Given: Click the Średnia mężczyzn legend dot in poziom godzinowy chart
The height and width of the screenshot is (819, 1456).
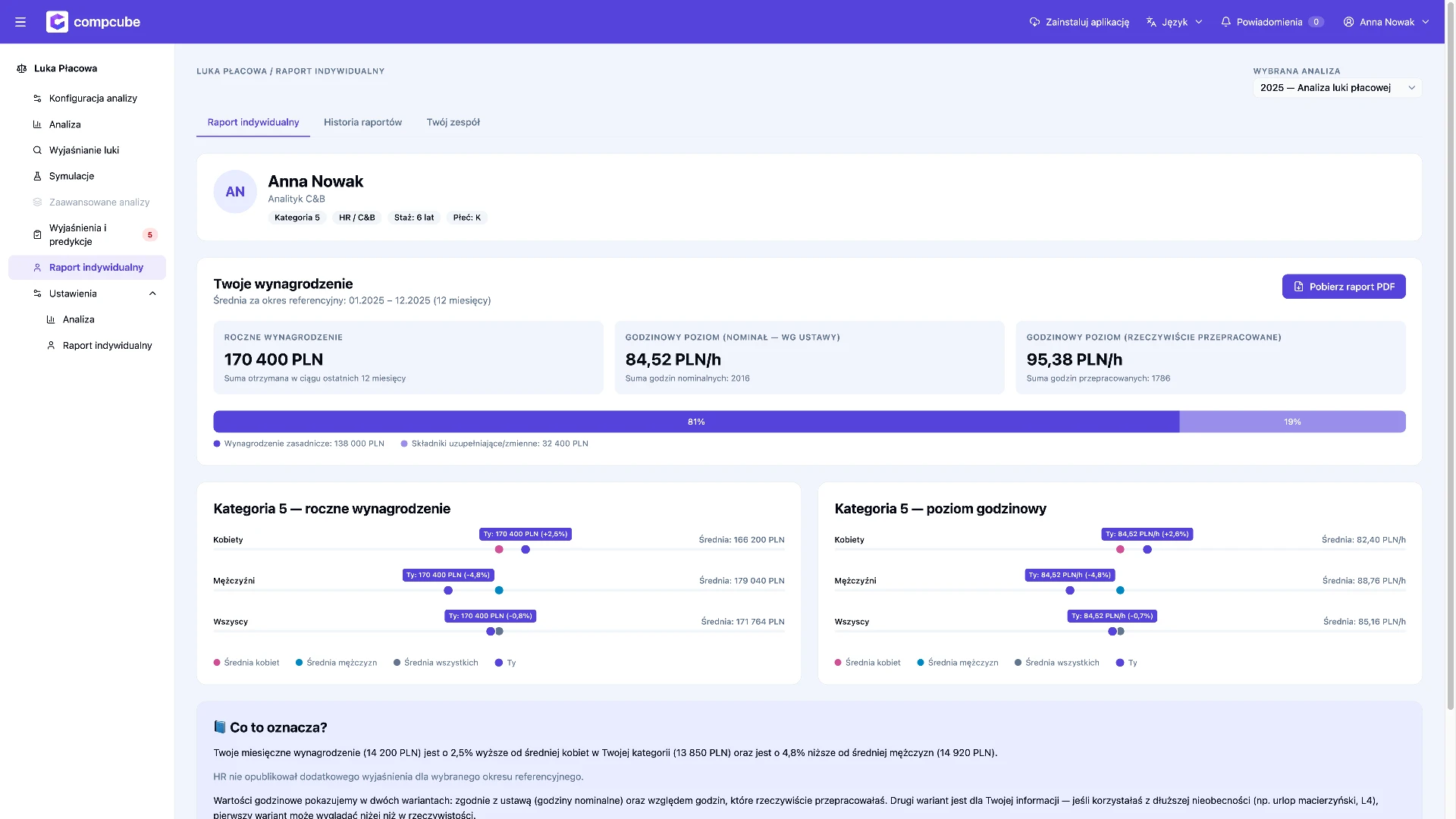Looking at the screenshot, I should tap(921, 663).
